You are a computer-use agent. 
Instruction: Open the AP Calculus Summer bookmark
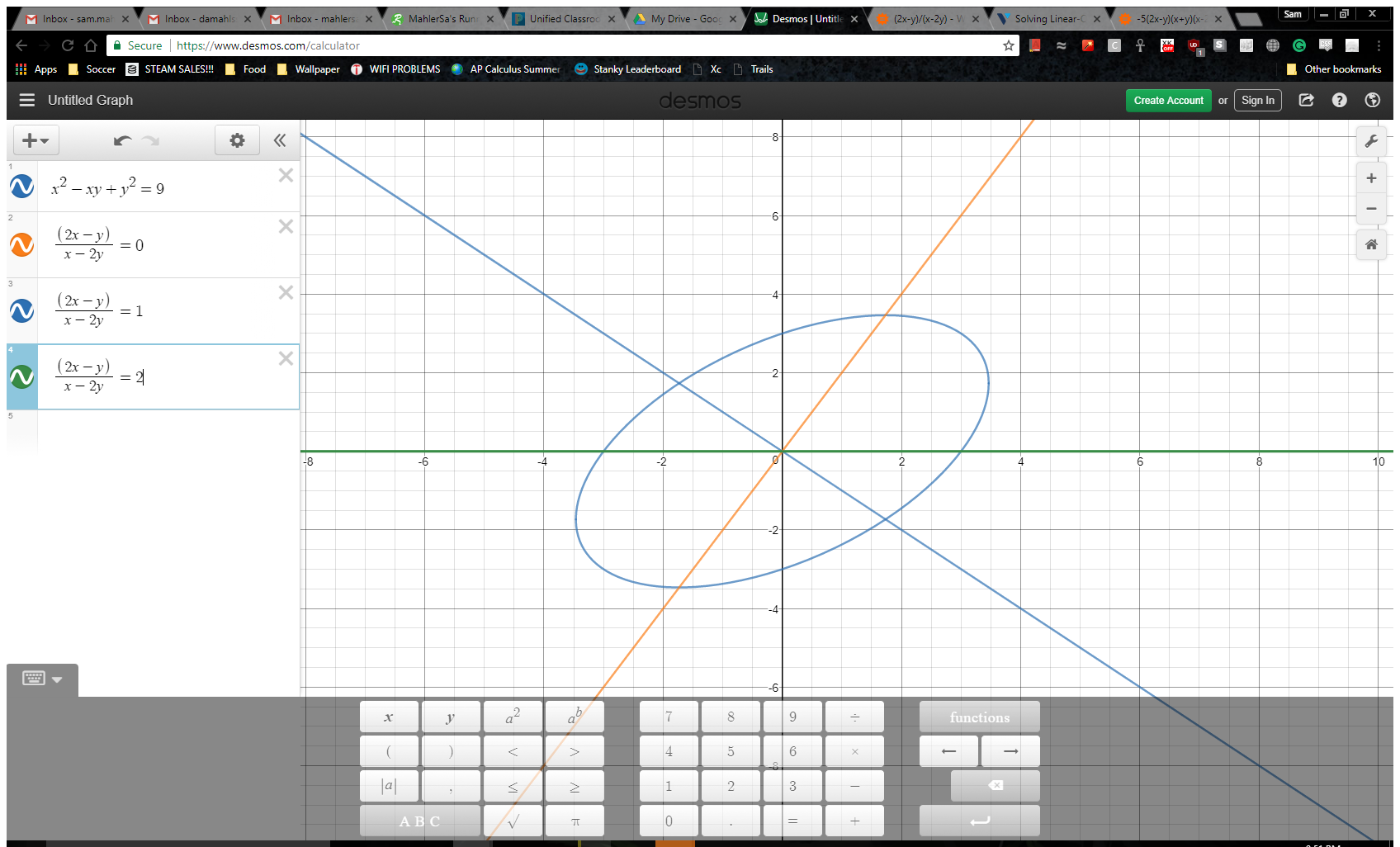[x=506, y=69]
